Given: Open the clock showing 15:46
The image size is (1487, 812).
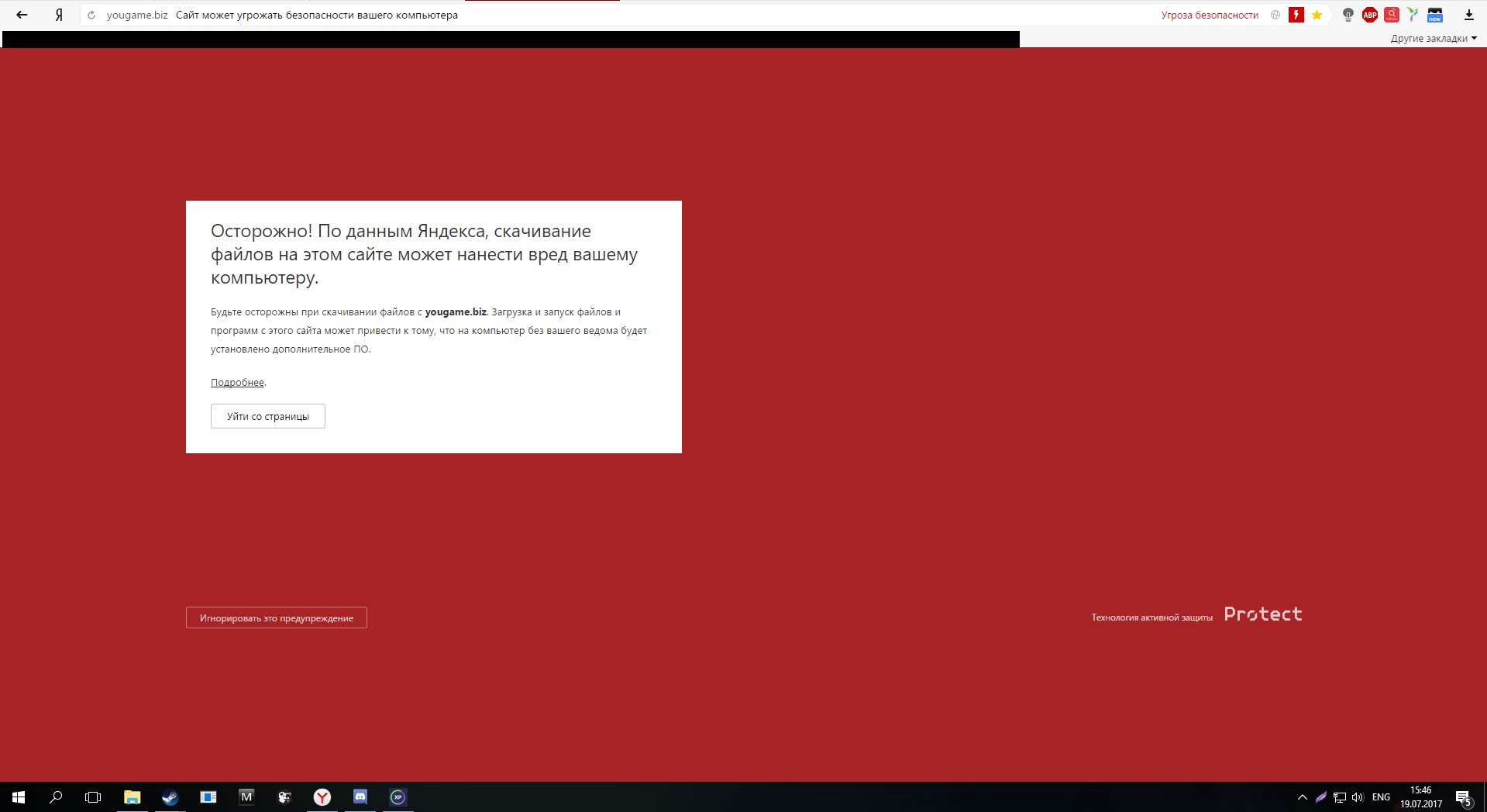Looking at the screenshot, I should click(1421, 797).
